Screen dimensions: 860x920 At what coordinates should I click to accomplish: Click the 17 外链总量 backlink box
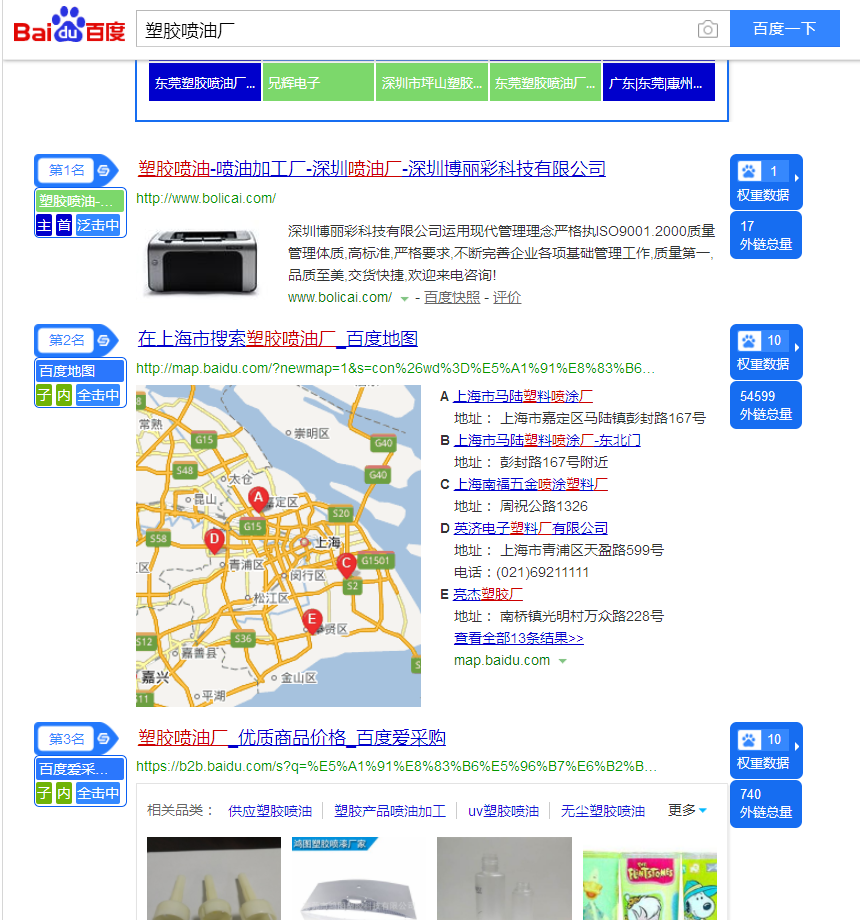tap(766, 235)
